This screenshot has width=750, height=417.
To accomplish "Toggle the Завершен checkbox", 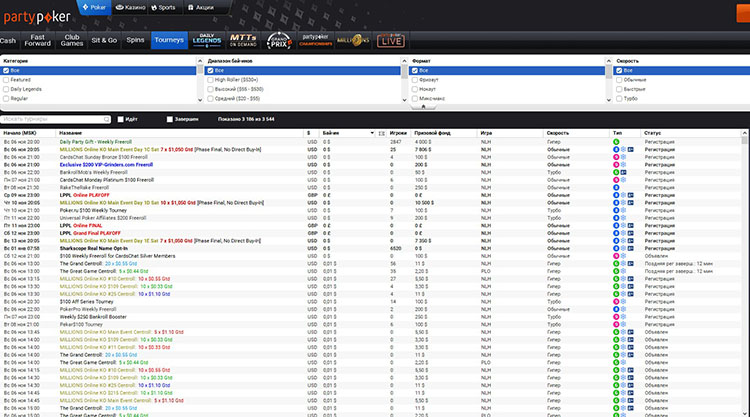I will [x=169, y=119].
